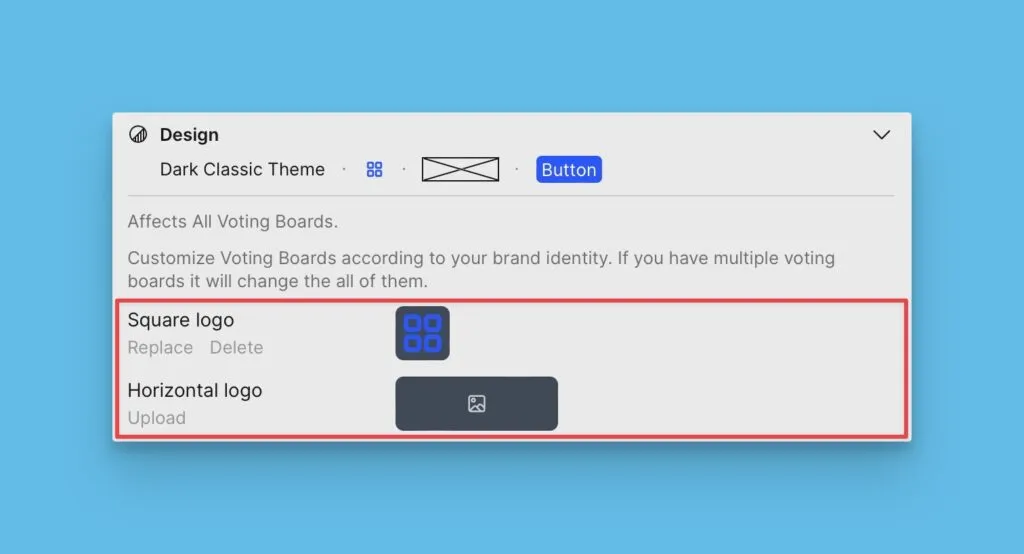This screenshot has width=1024, height=554.
Task: Click the image icon in the horizontal logo box
Action: tap(476, 404)
